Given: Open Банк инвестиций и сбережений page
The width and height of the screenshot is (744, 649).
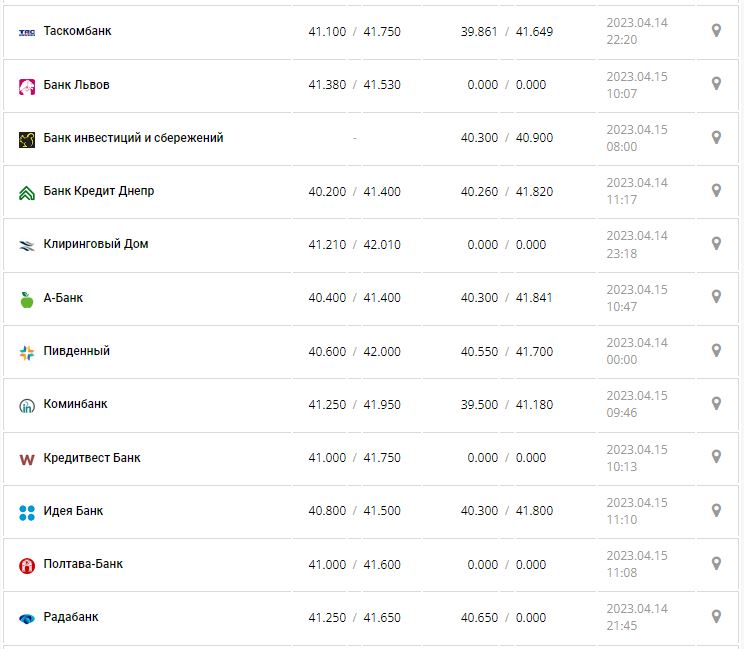Looking at the screenshot, I should (x=133, y=138).
